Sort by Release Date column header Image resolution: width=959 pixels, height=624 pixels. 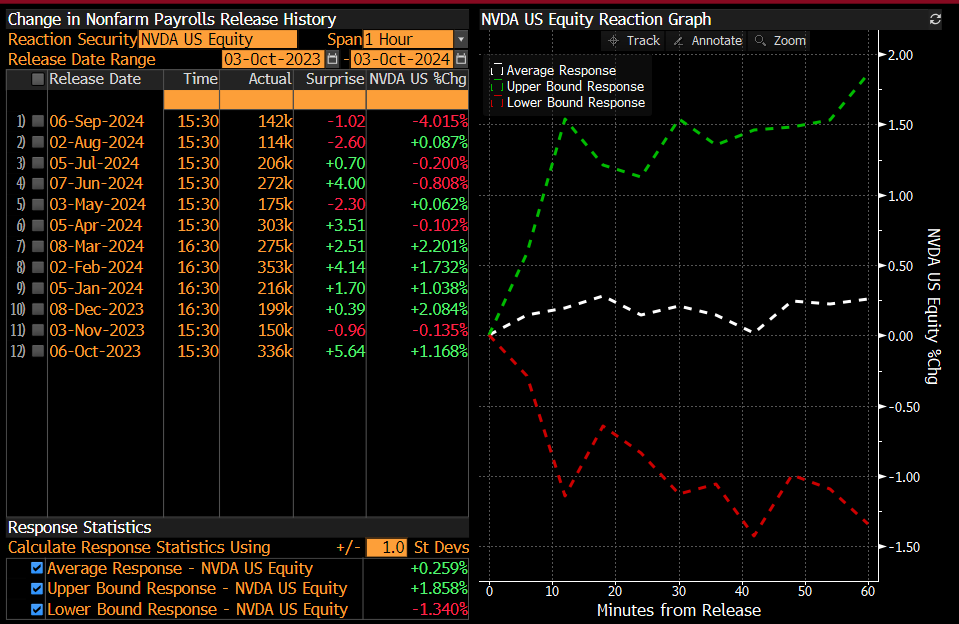click(x=95, y=79)
